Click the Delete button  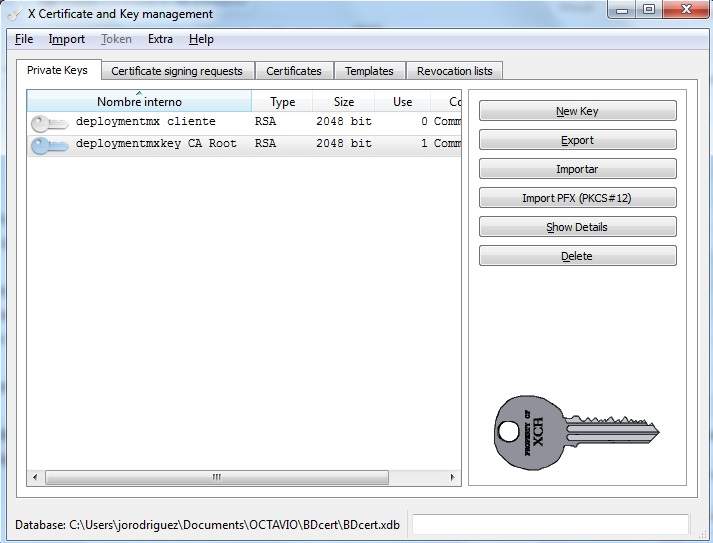(577, 256)
